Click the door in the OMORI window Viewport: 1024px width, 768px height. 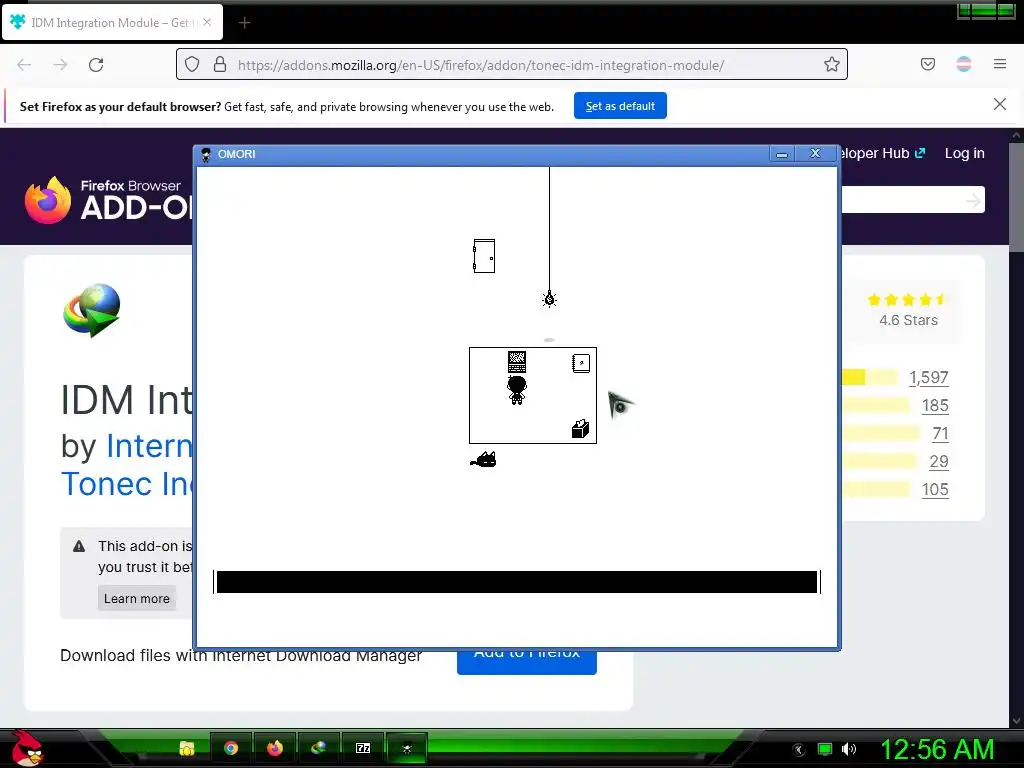(484, 256)
